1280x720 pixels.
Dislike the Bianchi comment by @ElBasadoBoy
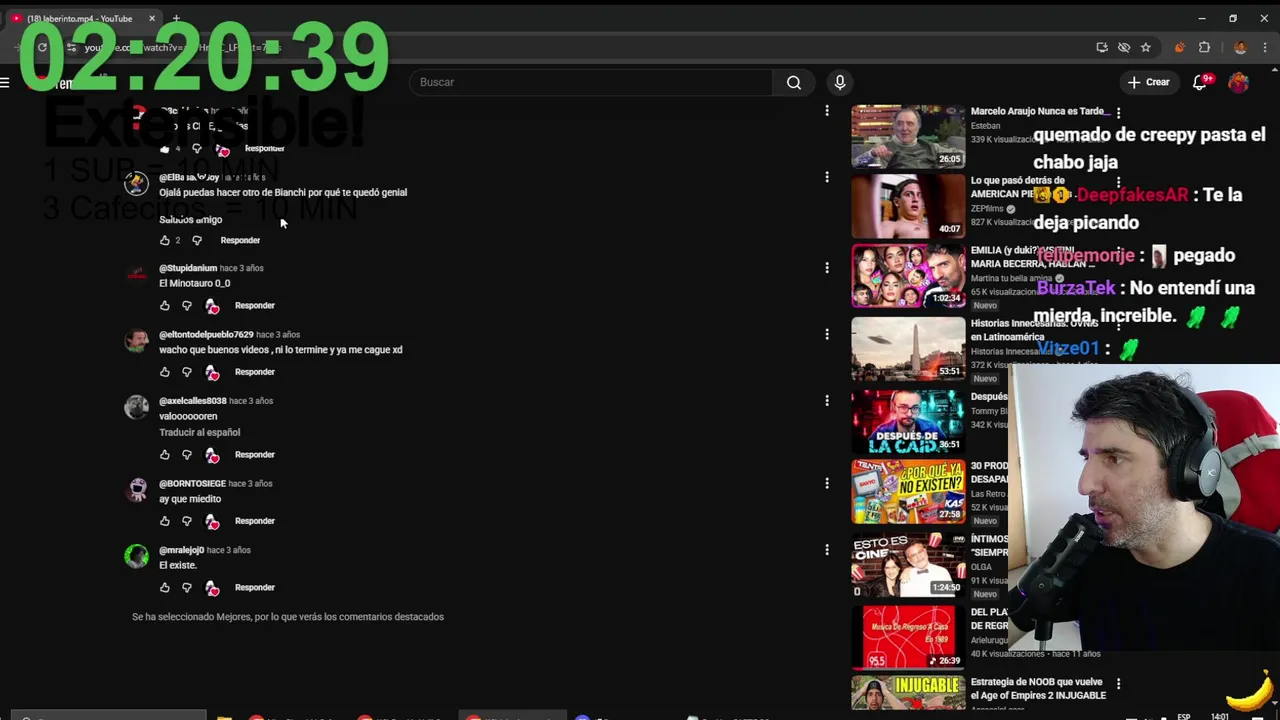pos(197,240)
